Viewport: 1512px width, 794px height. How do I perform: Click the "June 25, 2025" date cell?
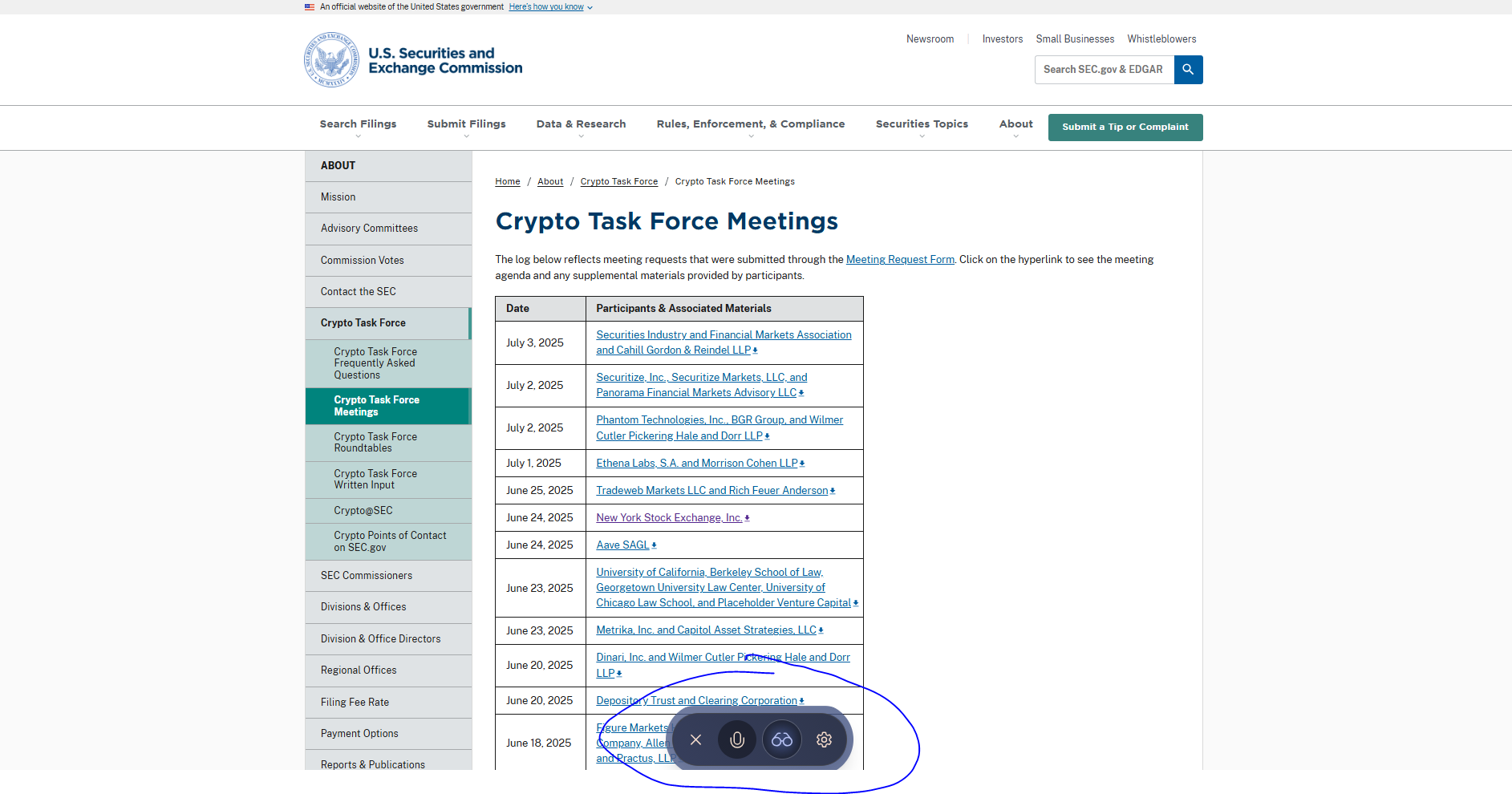click(541, 491)
